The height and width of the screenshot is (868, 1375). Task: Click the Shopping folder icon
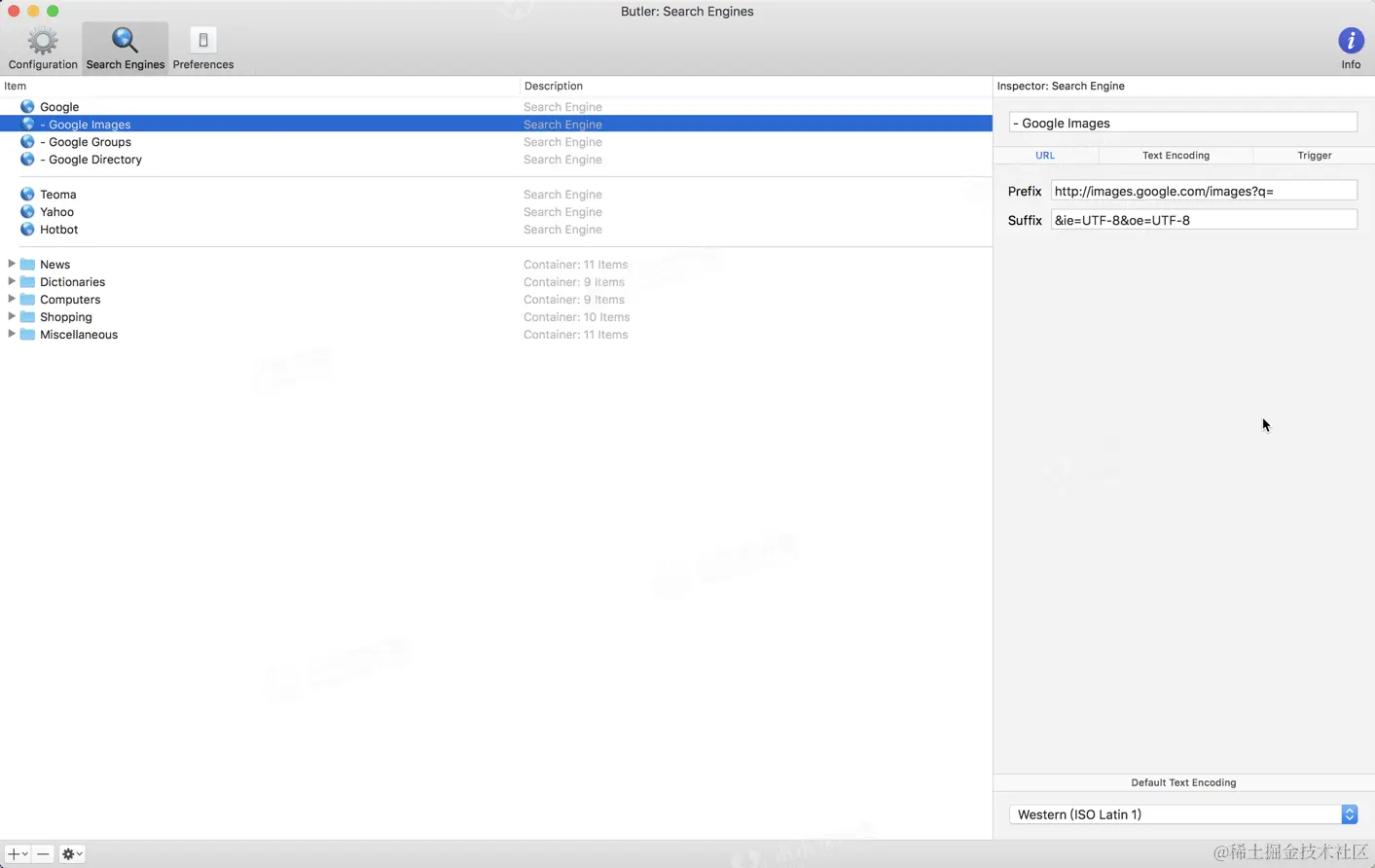point(28,317)
